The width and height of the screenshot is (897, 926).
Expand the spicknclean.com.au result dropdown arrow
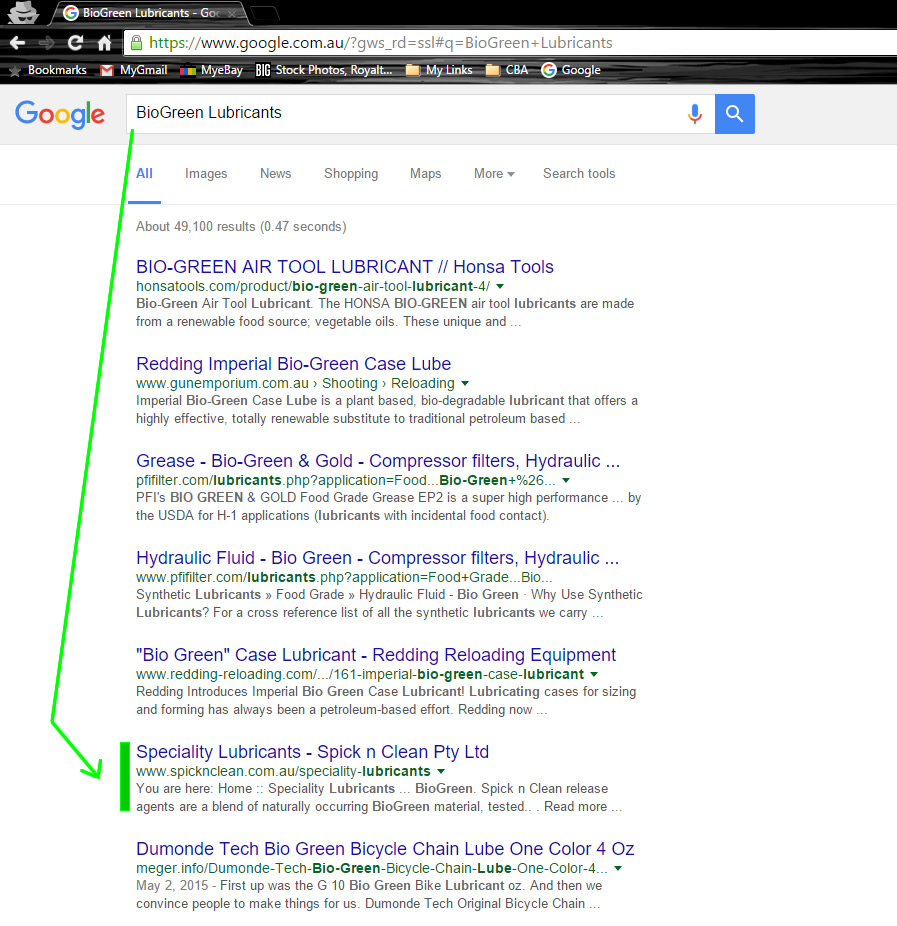pos(441,771)
